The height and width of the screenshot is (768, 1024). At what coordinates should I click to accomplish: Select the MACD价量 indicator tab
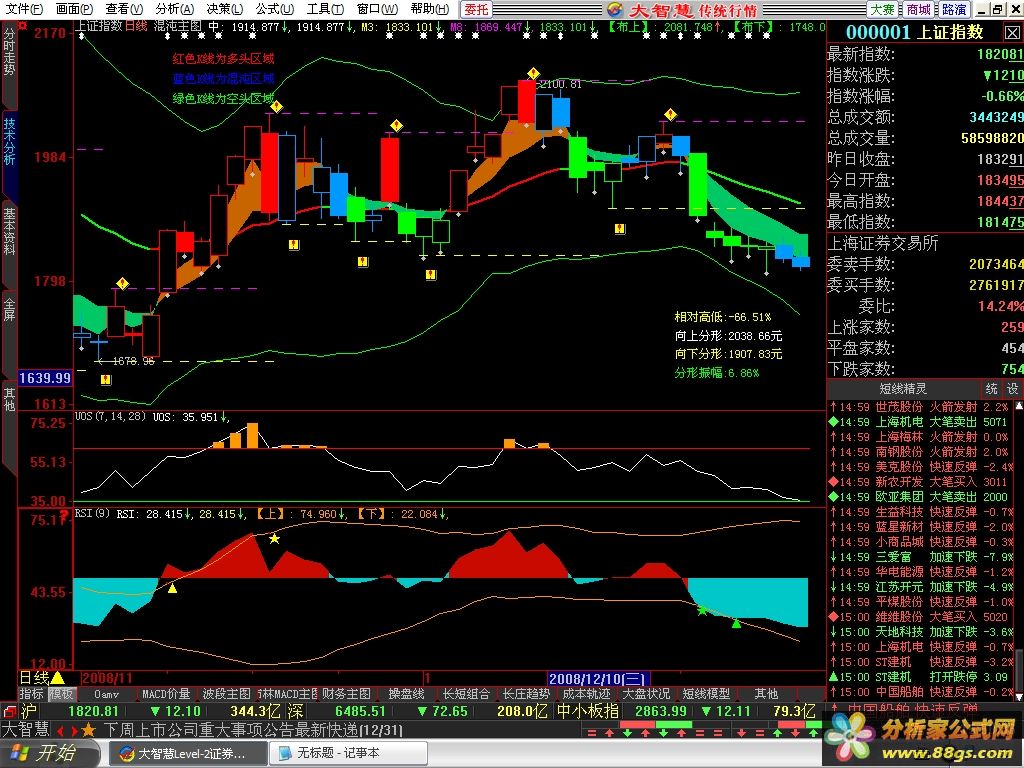[x=166, y=694]
